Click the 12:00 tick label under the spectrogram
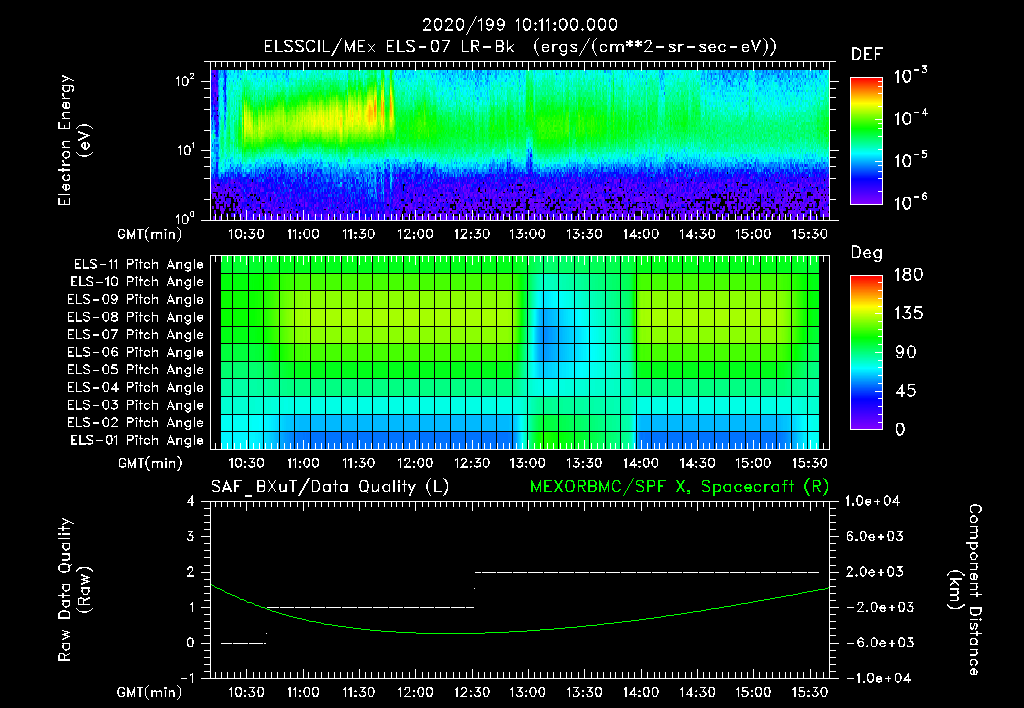 coord(415,234)
